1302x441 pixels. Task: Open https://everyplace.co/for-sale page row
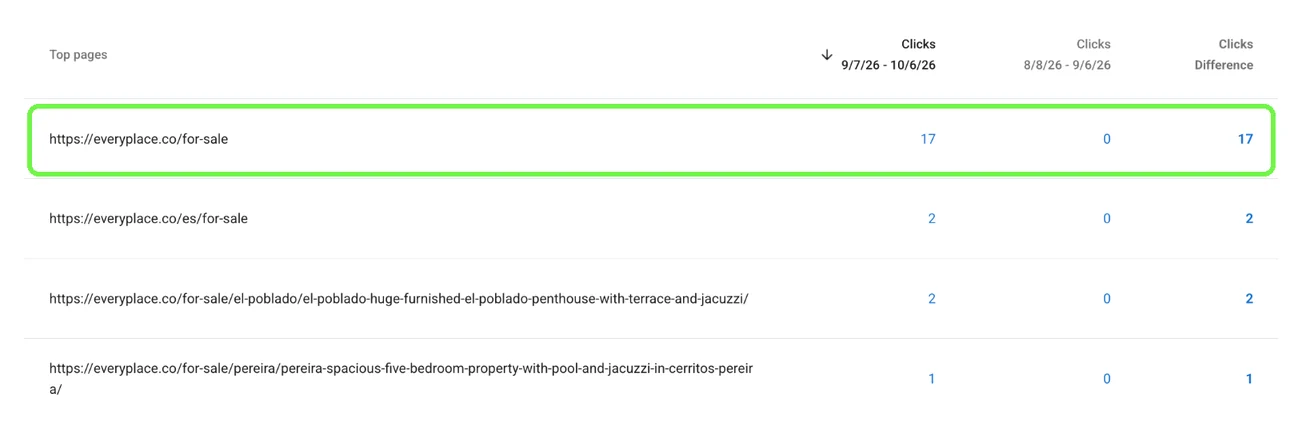tap(650, 139)
